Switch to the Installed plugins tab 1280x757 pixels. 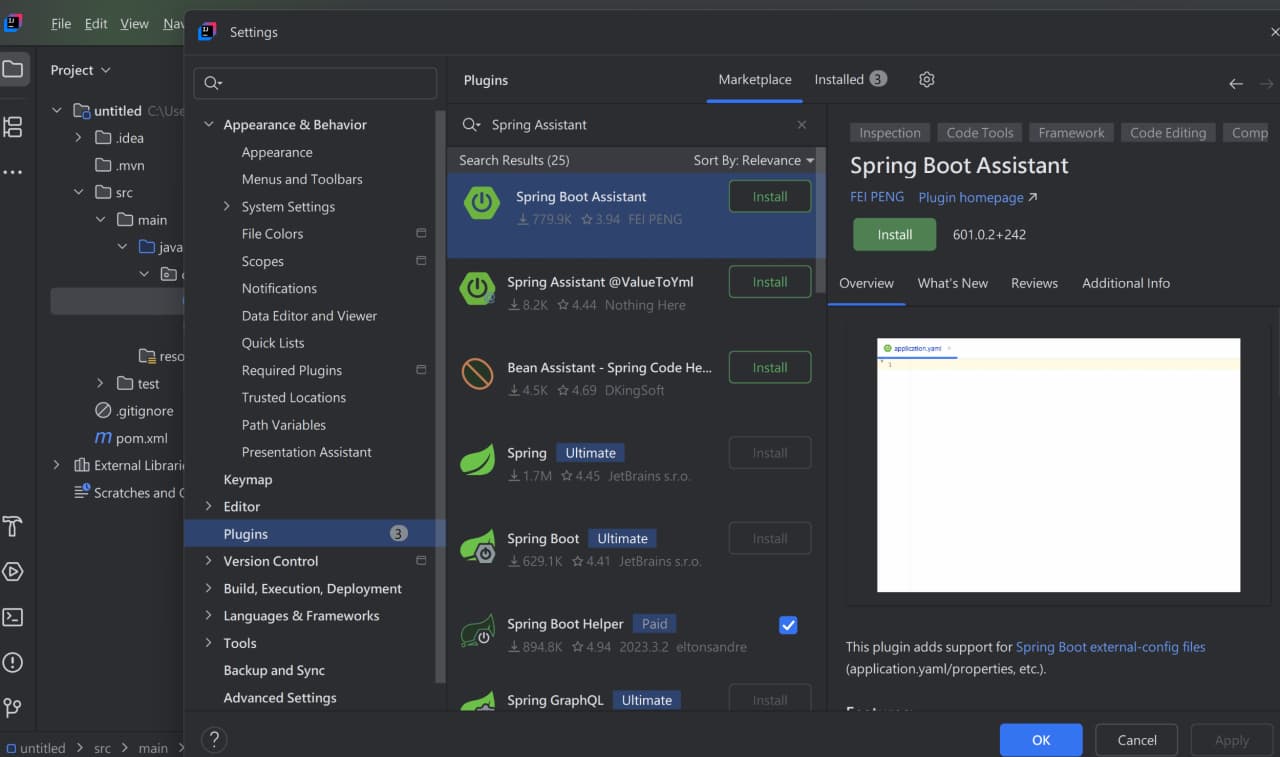(x=850, y=80)
